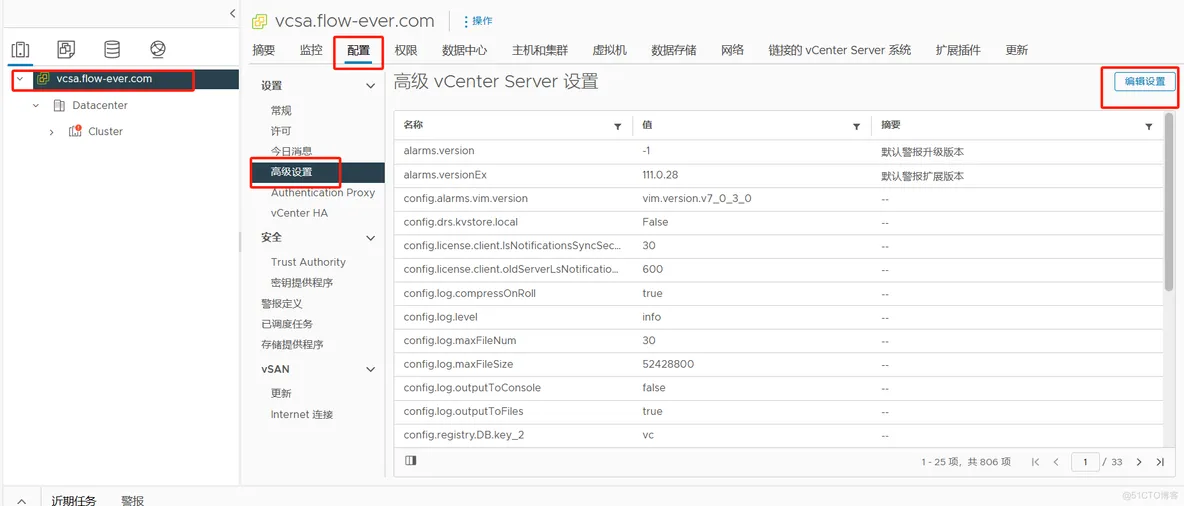Click the 编辑设置 button
The height and width of the screenshot is (506, 1184).
click(1145, 82)
